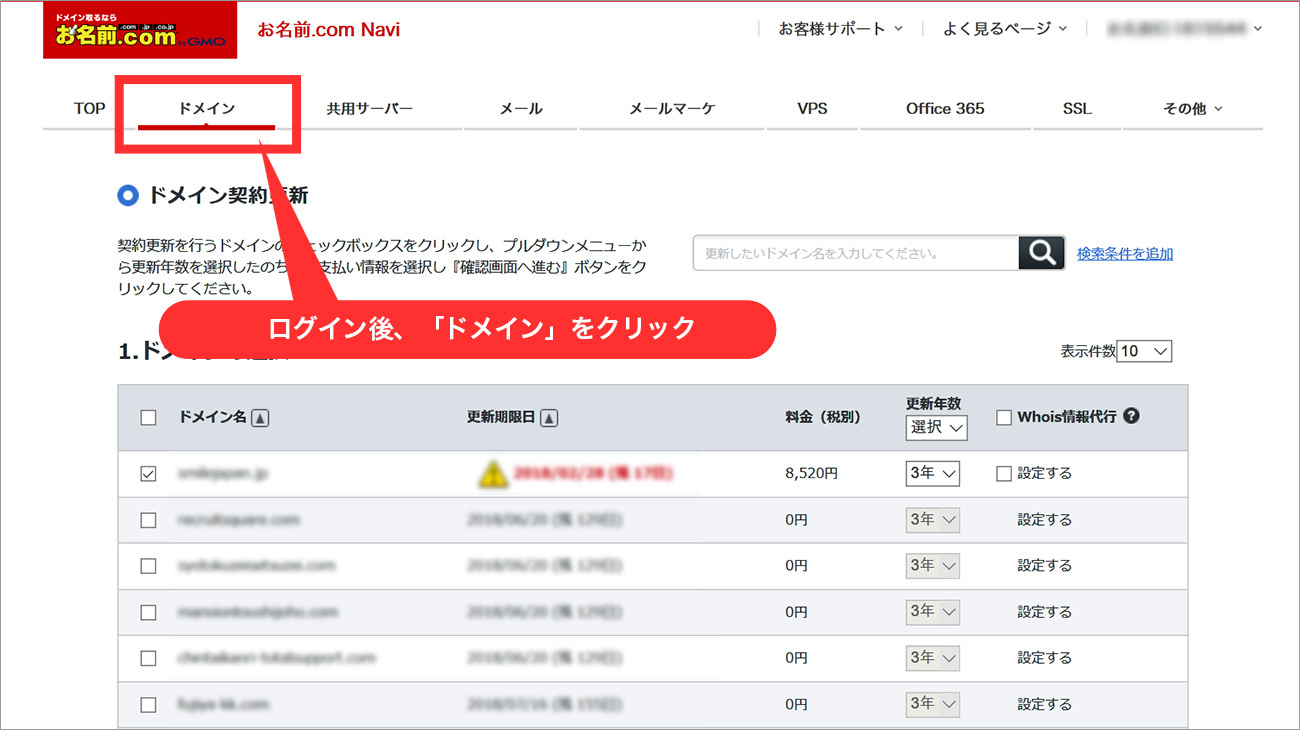The height and width of the screenshot is (730, 1300).
Task: Open the 検索条件を追加 link
Action: (x=1125, y=254)
